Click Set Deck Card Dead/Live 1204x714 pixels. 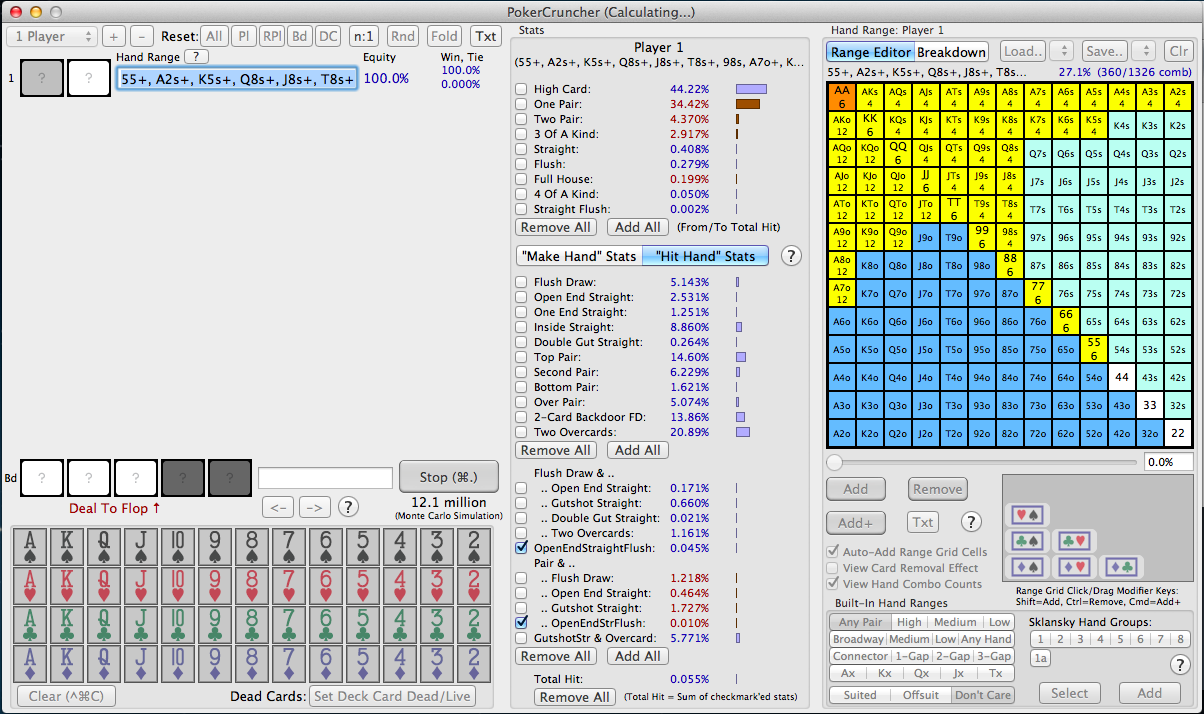pos(393,696)
